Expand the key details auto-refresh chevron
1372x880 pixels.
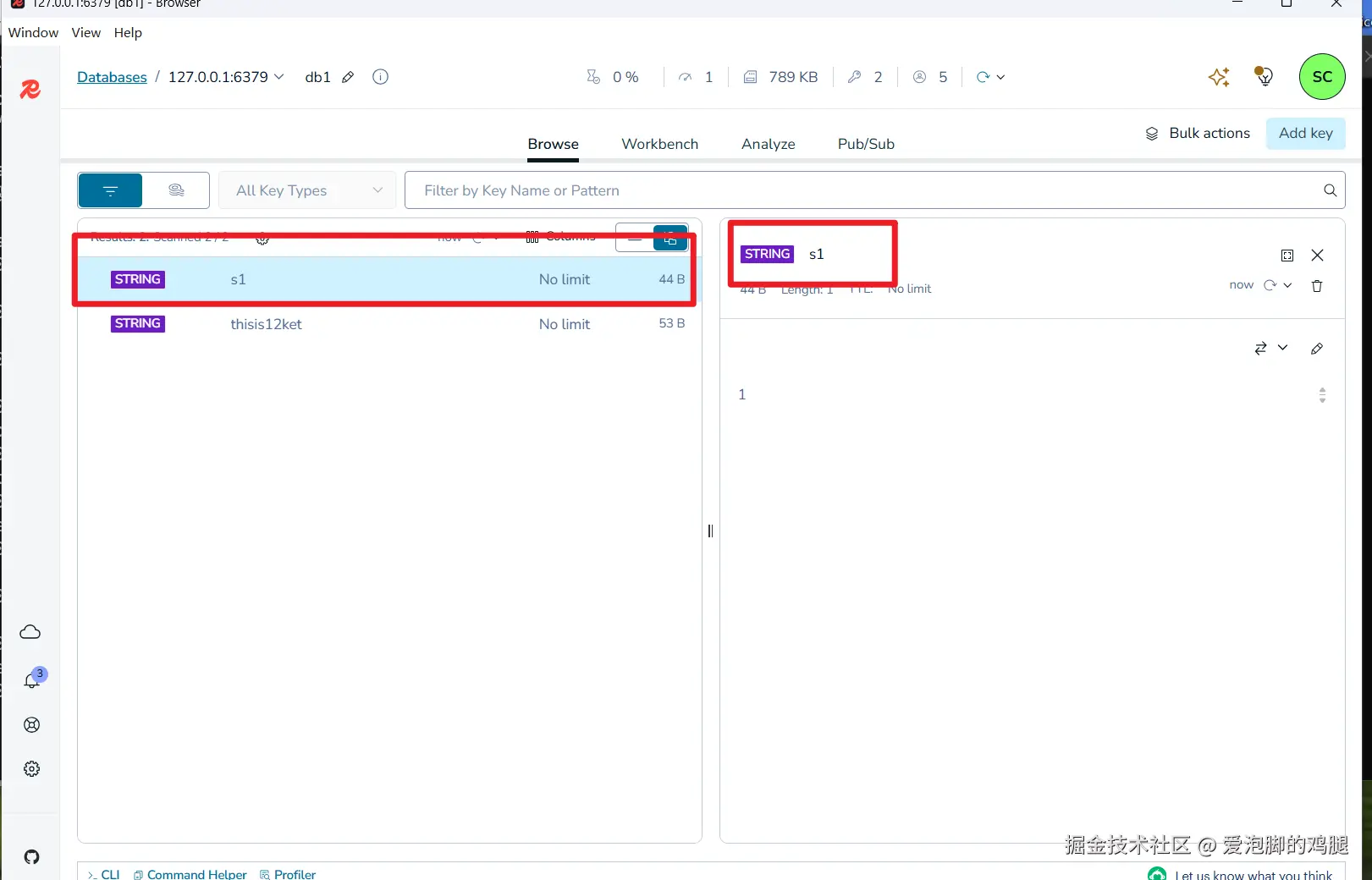(x=1287, y=285)
